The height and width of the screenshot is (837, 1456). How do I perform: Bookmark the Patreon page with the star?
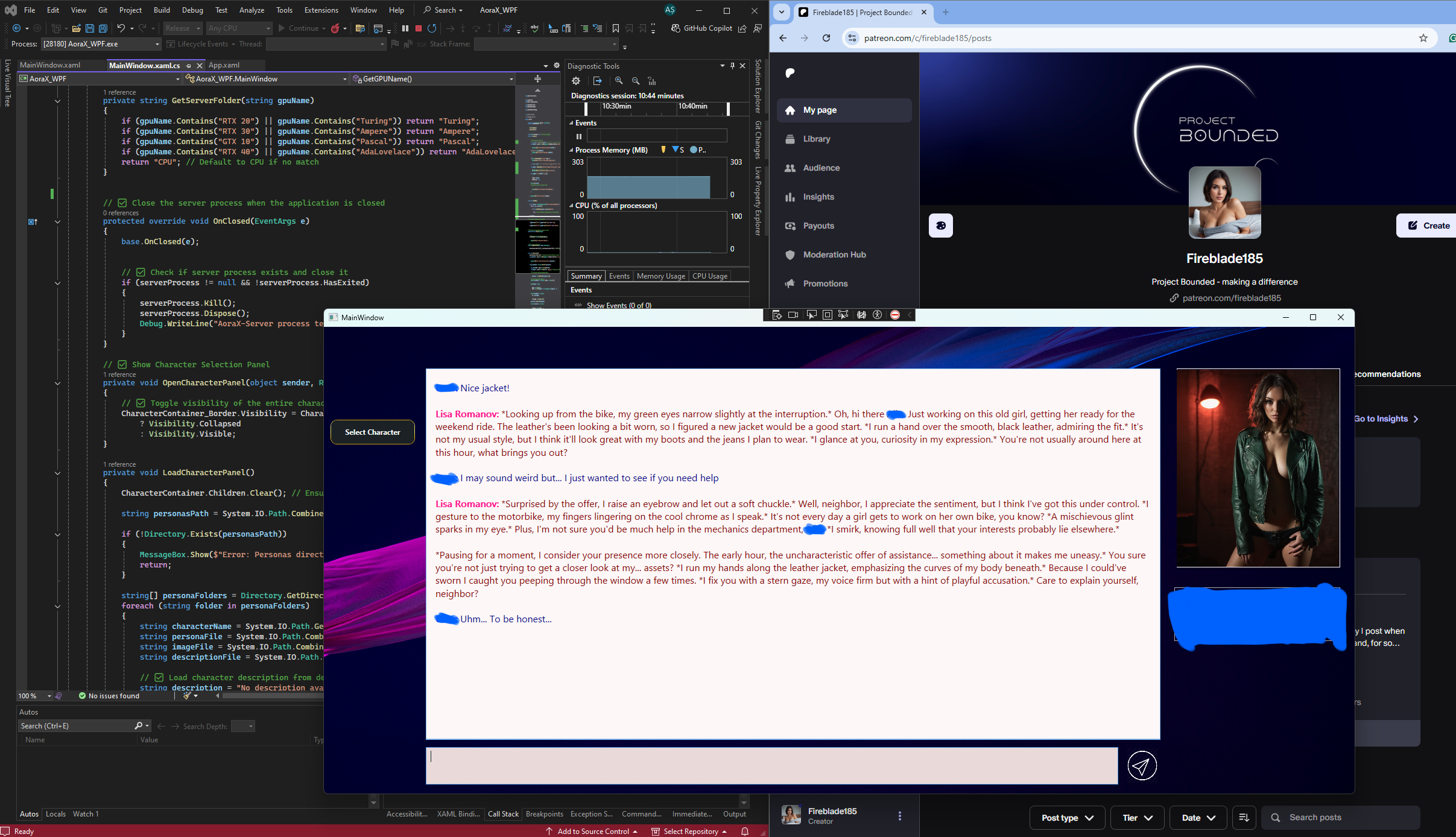pyautogui.click(x=1423, y=38)
